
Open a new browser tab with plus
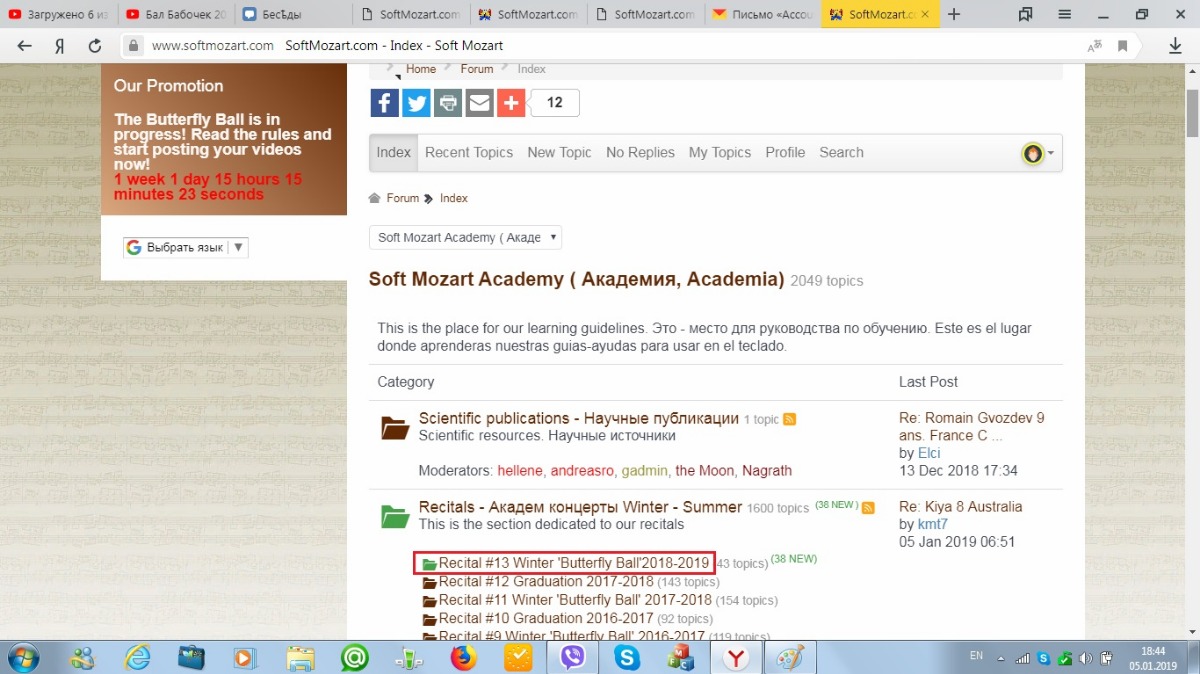tap(954, 14)
